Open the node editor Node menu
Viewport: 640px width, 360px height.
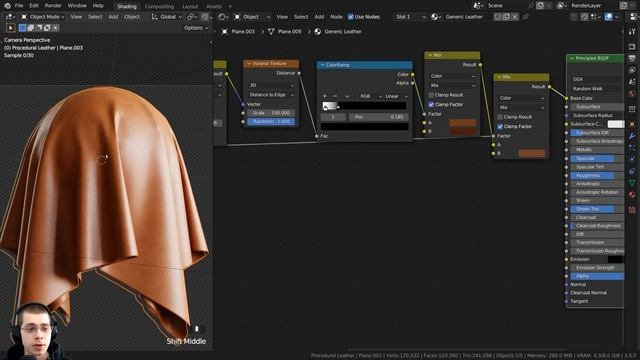[x=336, y=17]
